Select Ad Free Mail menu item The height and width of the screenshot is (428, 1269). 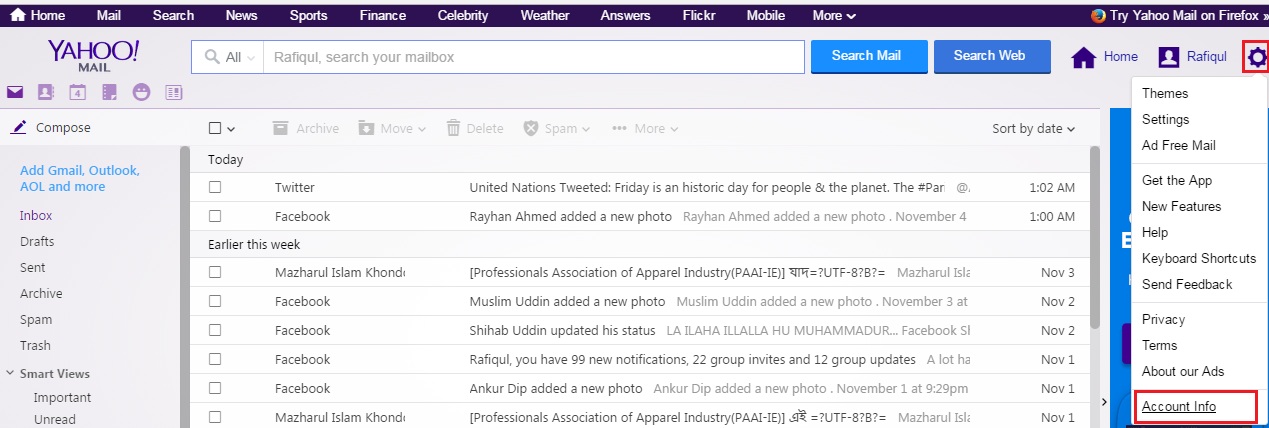(x=1179, y=145)
